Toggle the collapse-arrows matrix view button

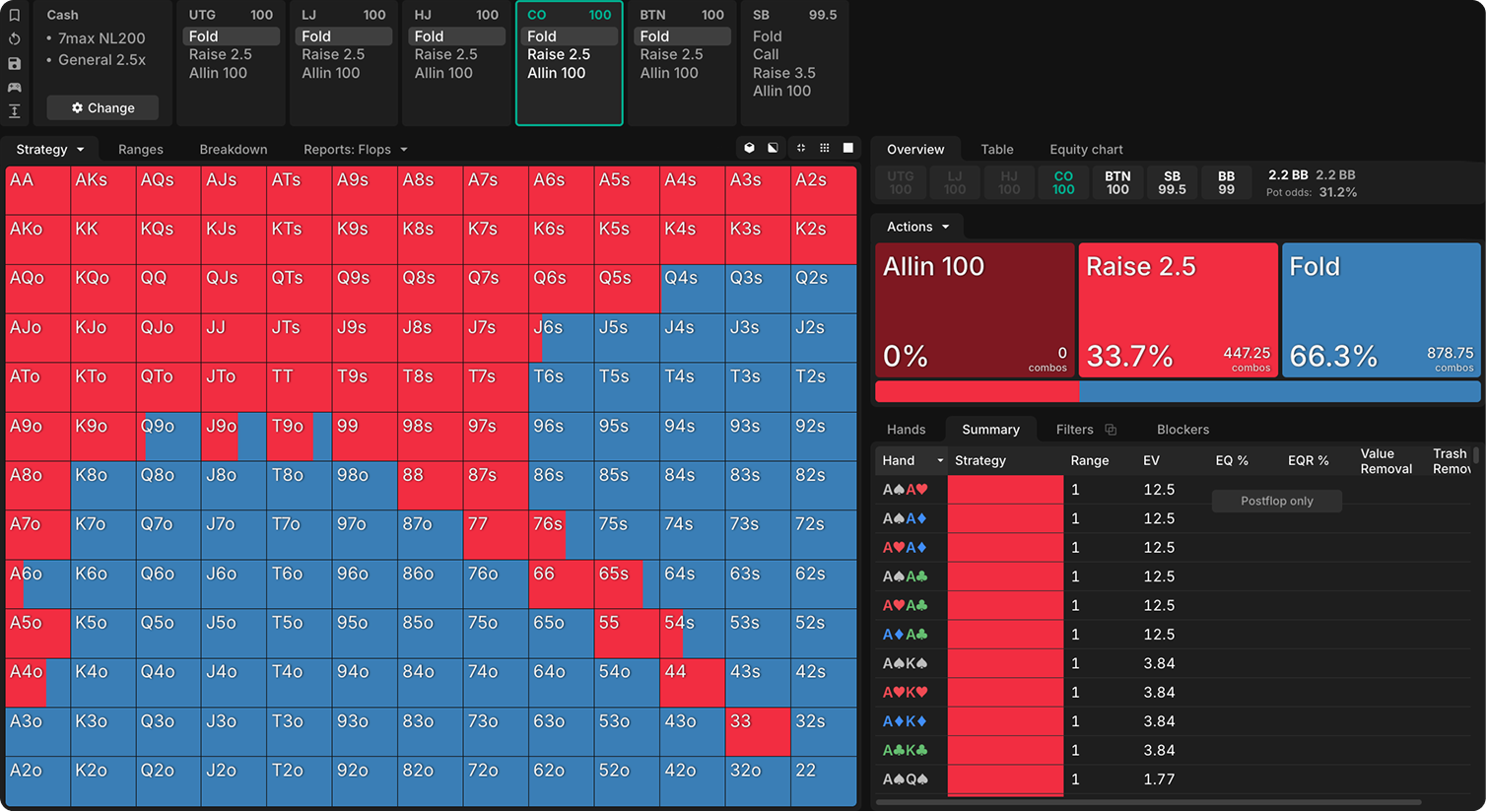click(801, 148)
